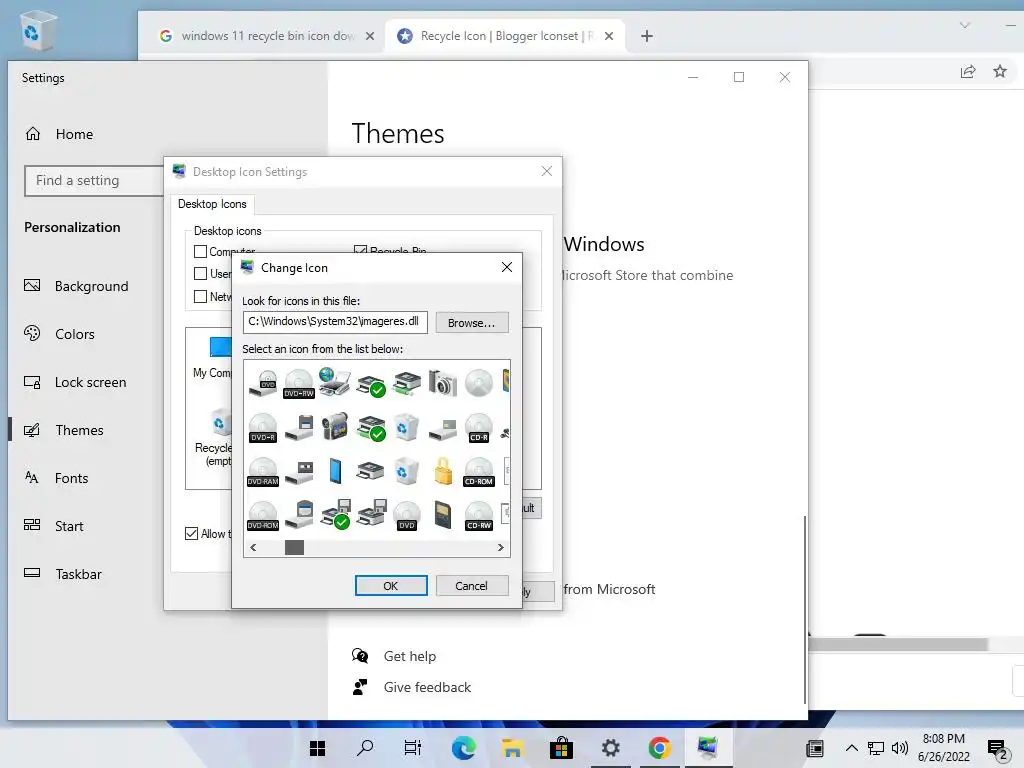1024x768 pixels.
Task: Open Microsoft Store from taskbar
Action: [x=561, y=748]
